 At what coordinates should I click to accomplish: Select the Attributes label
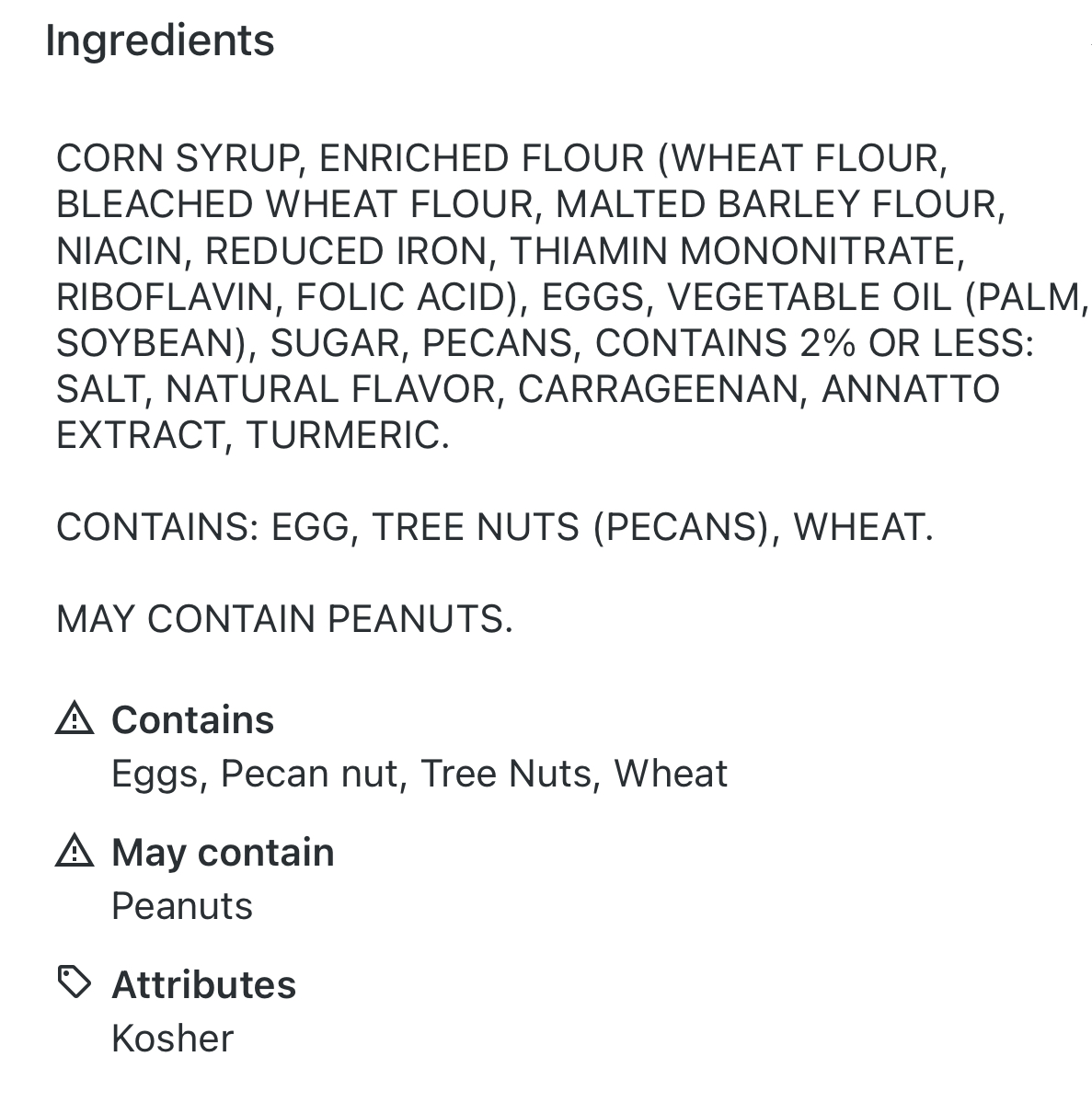click(x=203, y=984)
